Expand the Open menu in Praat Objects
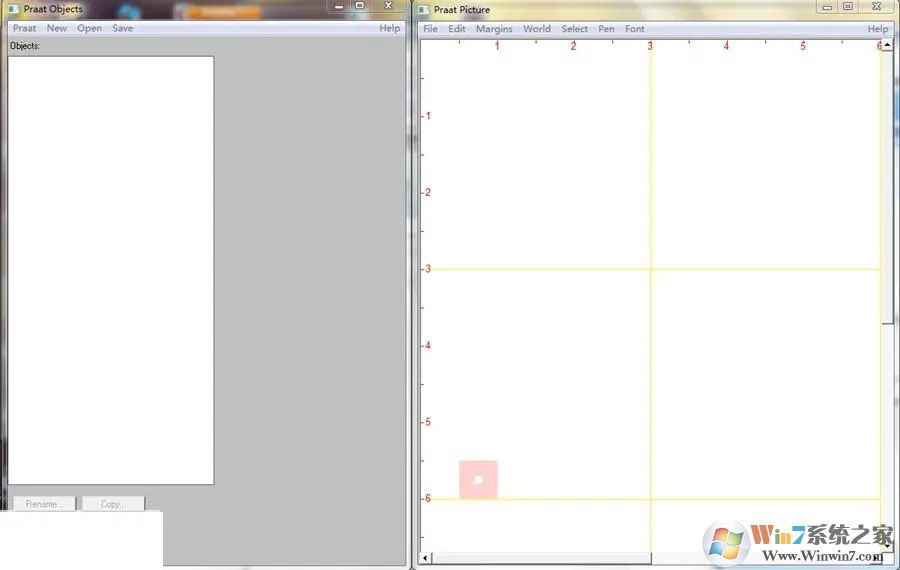This screenshot has height=570, width=900. 90,28
